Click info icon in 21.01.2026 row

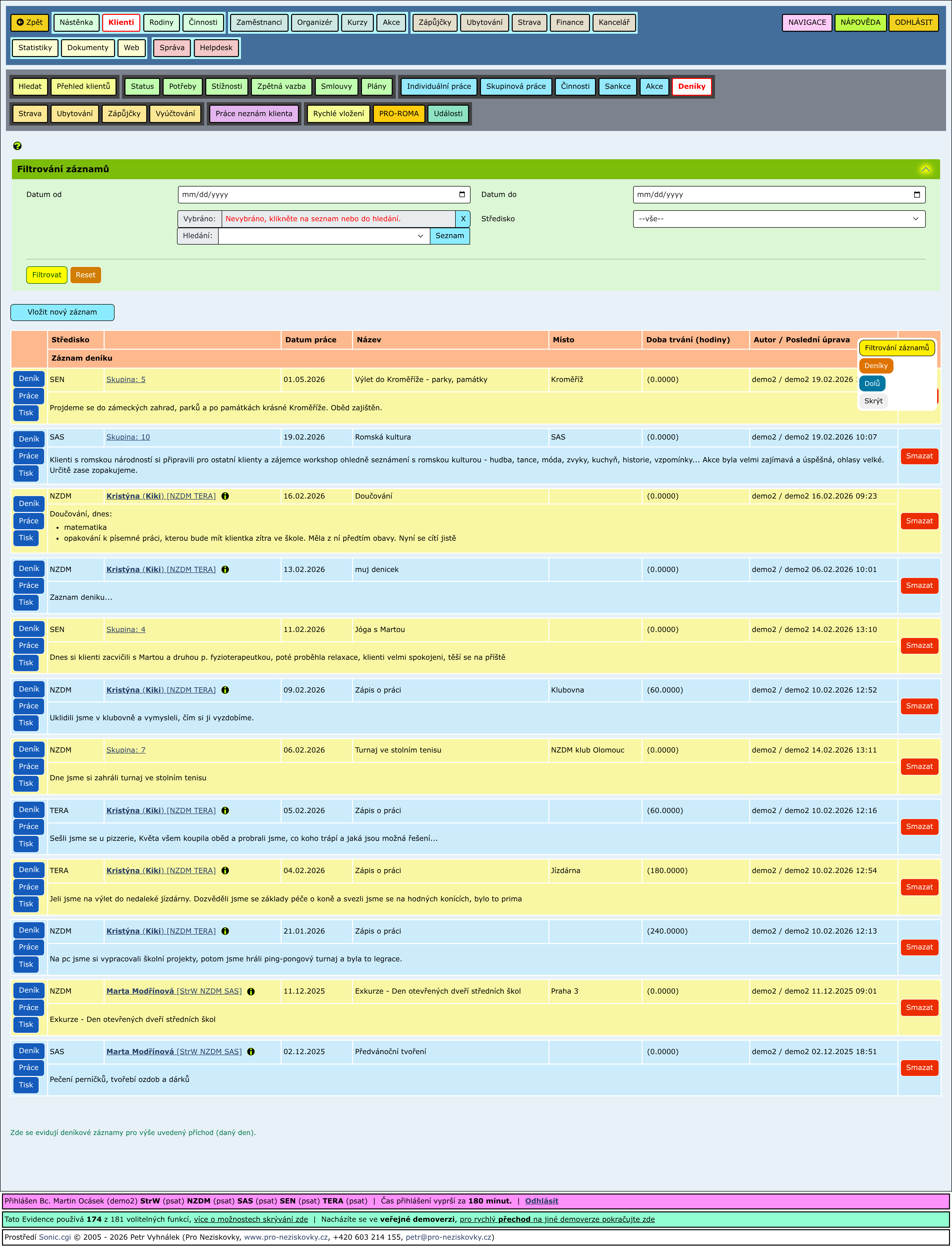point(225,931)
